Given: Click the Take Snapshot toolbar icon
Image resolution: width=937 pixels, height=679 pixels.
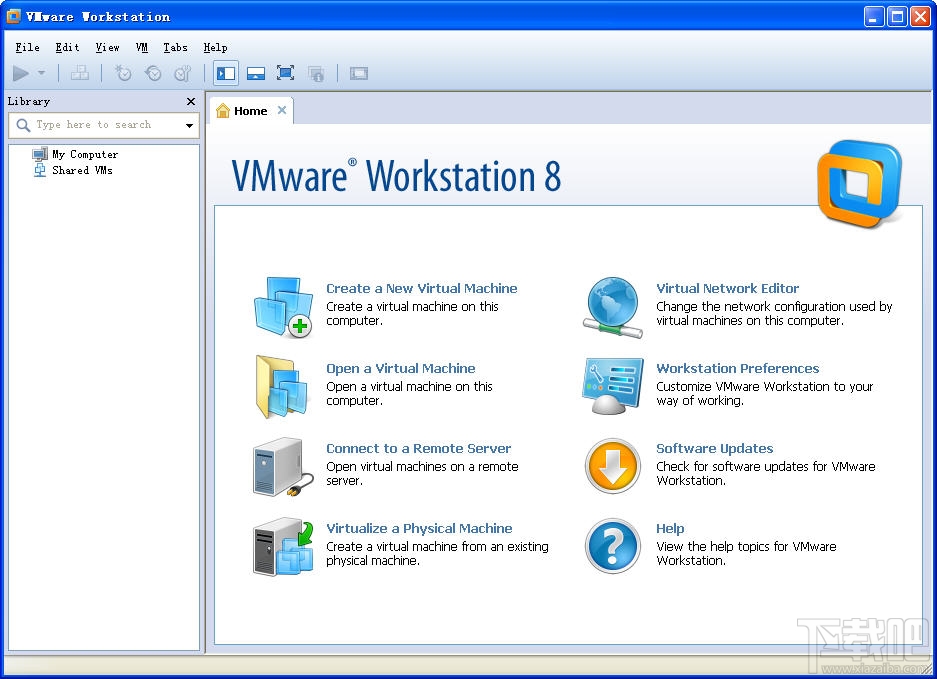Looking at the screenshot, I should pyautogui.click(x=123, y=74).
